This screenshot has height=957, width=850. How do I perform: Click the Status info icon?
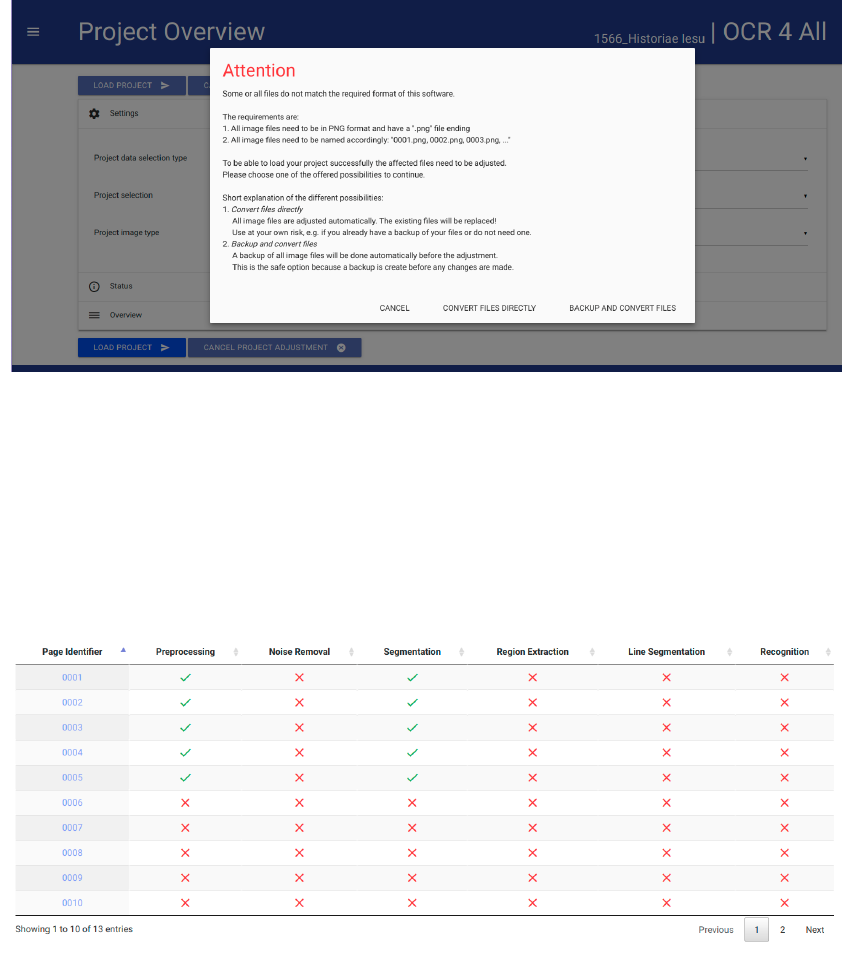[94, 286]
